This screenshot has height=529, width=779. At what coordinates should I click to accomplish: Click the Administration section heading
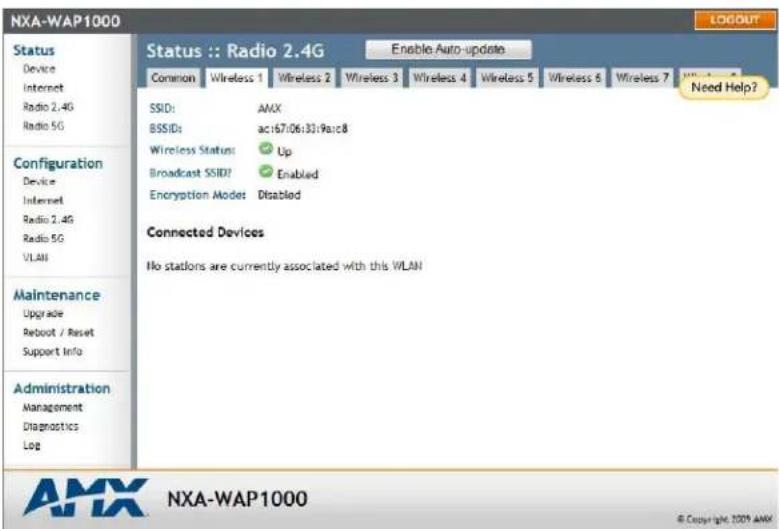pos(62,388)
